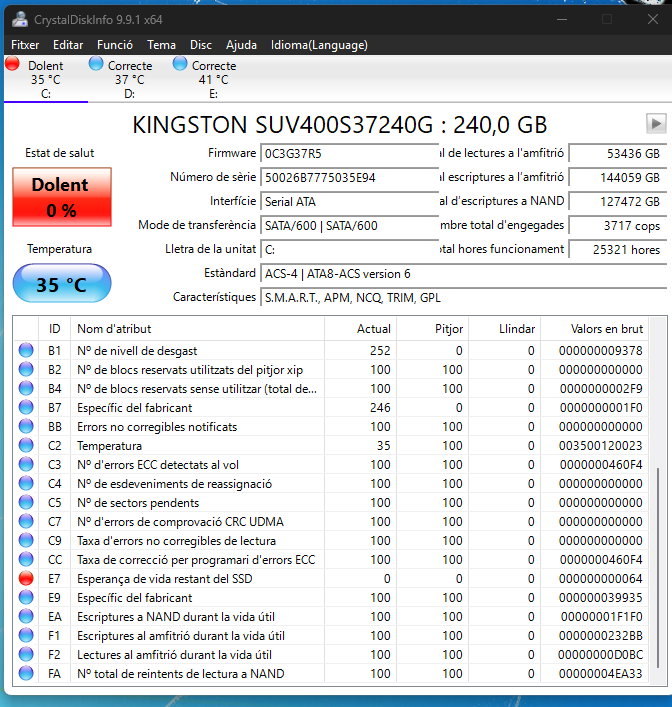Click the host reads value 53436 GB
This screenshot has height=707, width=672.
pyautogui.click(x=618, y=154)
